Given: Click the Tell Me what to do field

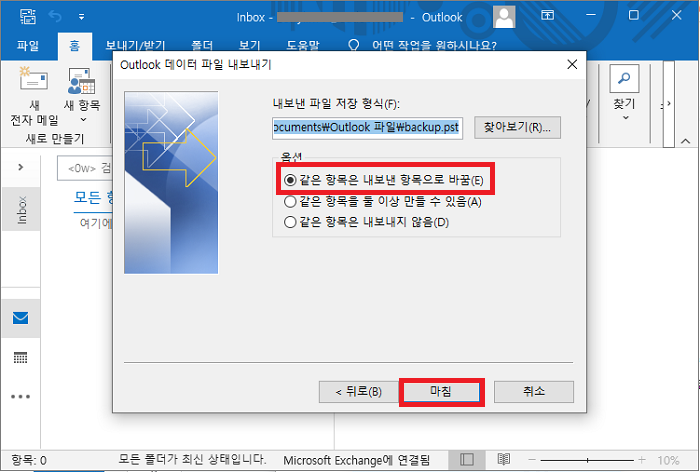Looking at the screenshot, I should coord(434,46).
